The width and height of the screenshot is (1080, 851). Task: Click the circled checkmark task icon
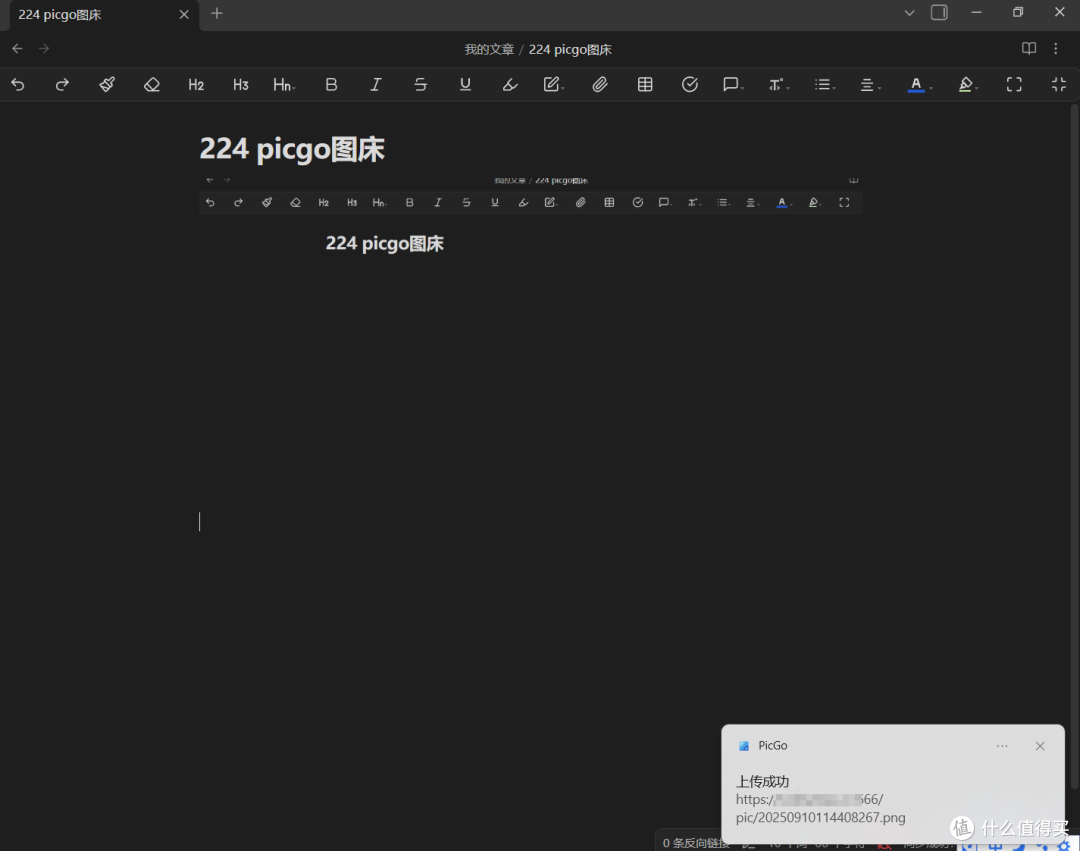tap(689, 85)
